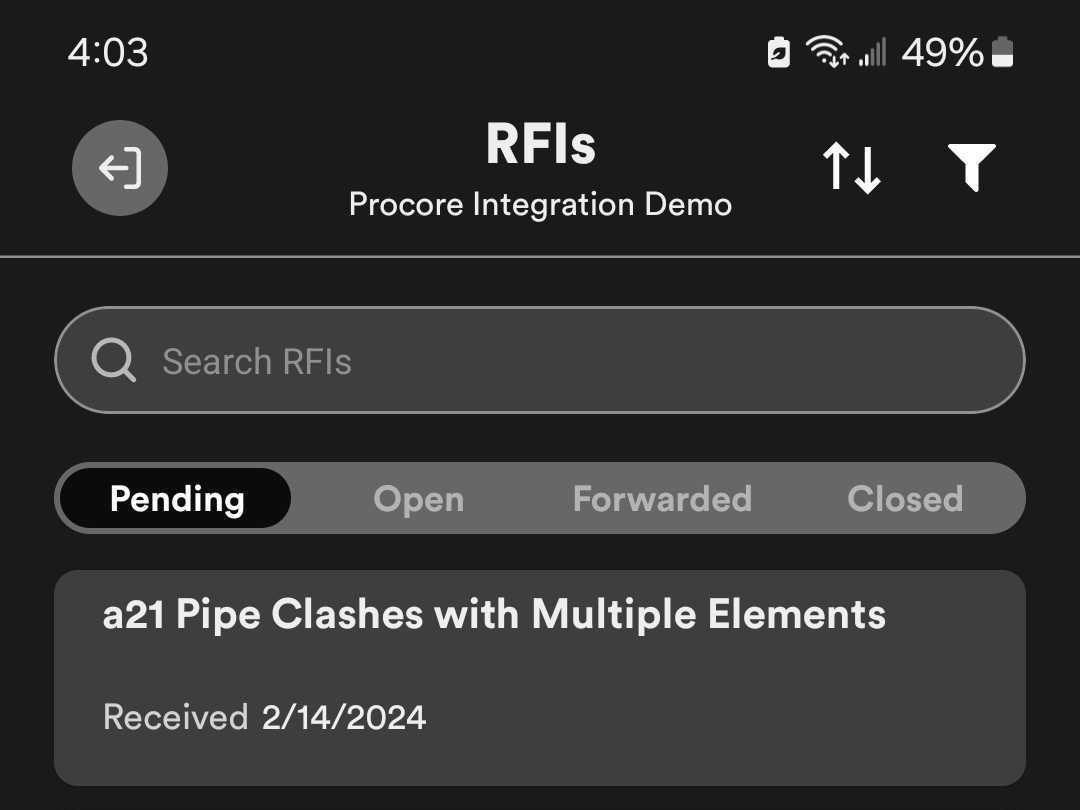This screenshot has height=810, width=1080.
Task: Tap the Procore Integration Demo subtitle
Action: 540,205
